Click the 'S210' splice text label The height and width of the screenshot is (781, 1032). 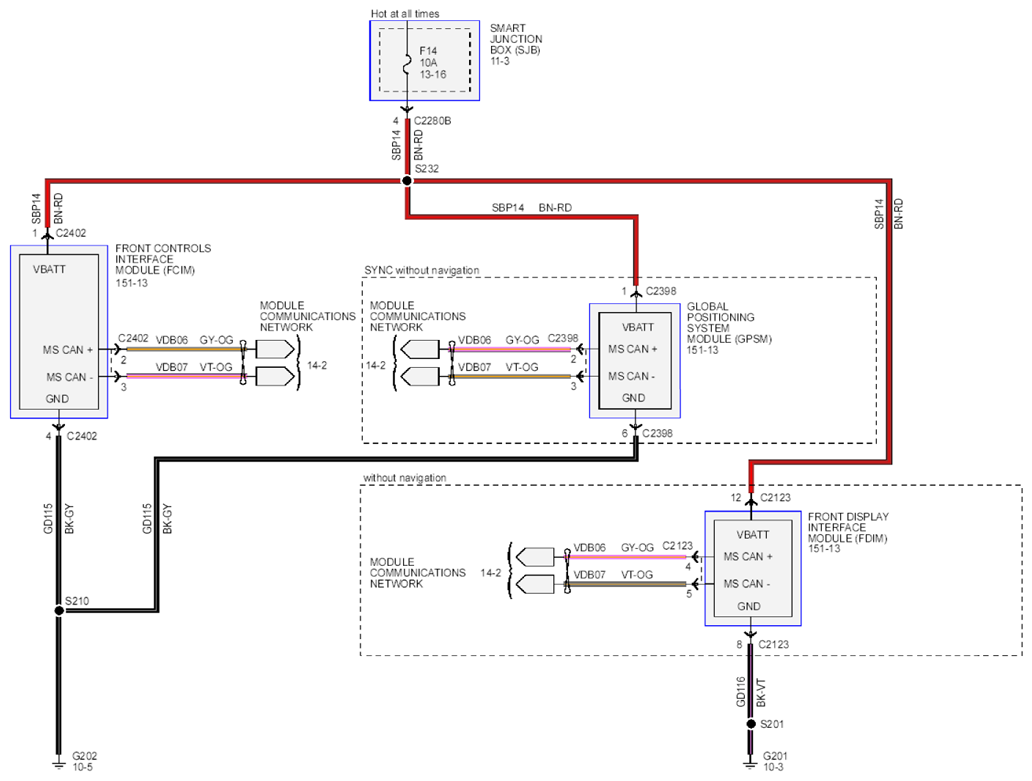pyautogui.click(x=77, y=601)
